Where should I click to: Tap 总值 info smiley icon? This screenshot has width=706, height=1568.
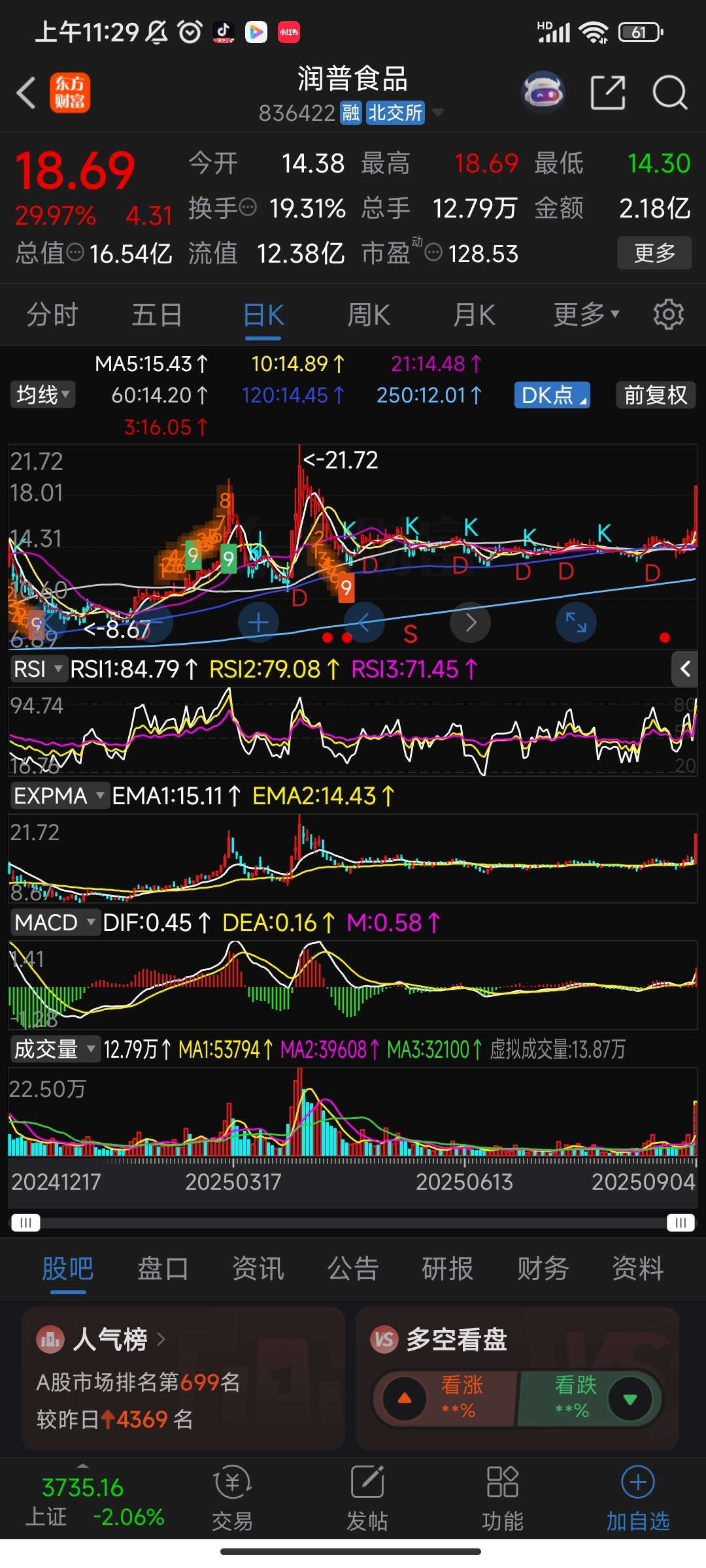(75, 252)
